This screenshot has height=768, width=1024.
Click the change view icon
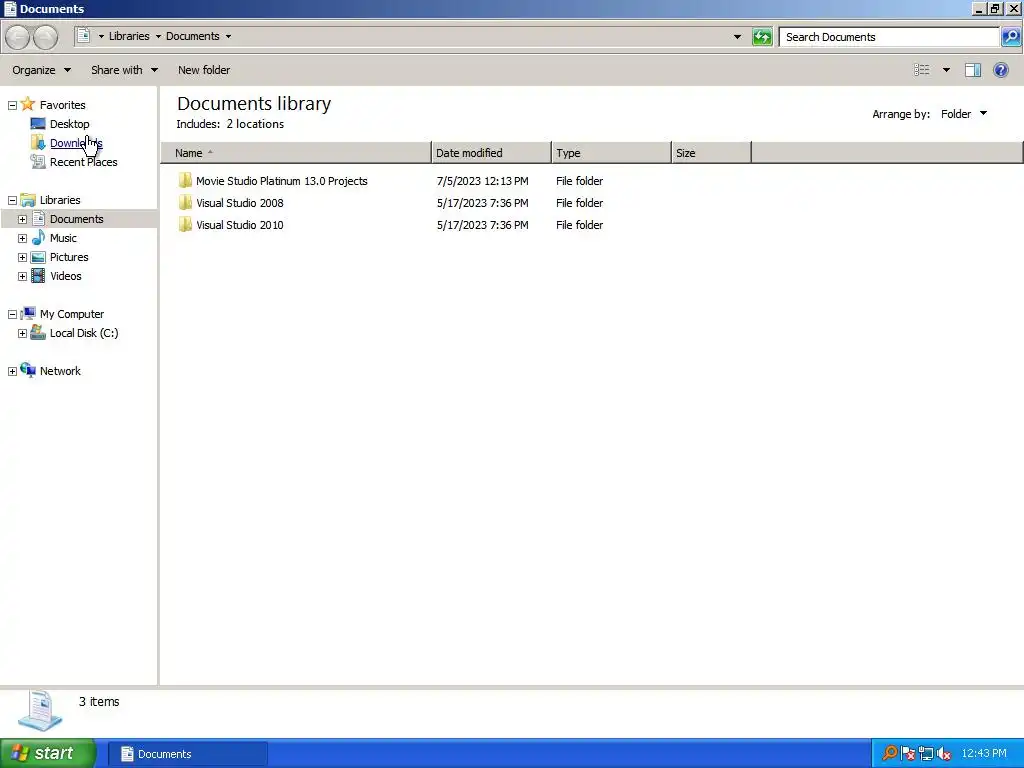[921, 70]
